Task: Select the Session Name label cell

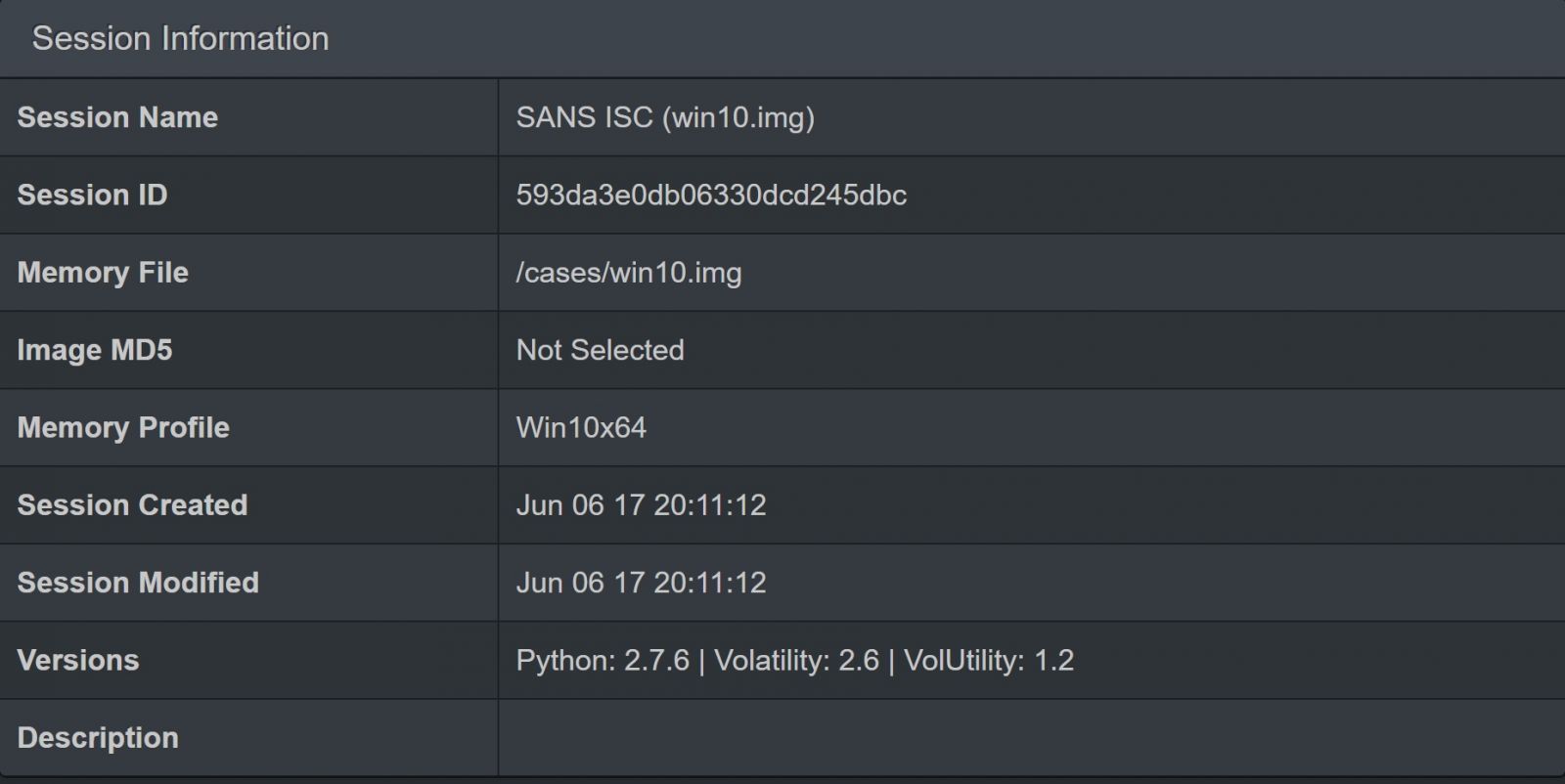Action: 248,117
